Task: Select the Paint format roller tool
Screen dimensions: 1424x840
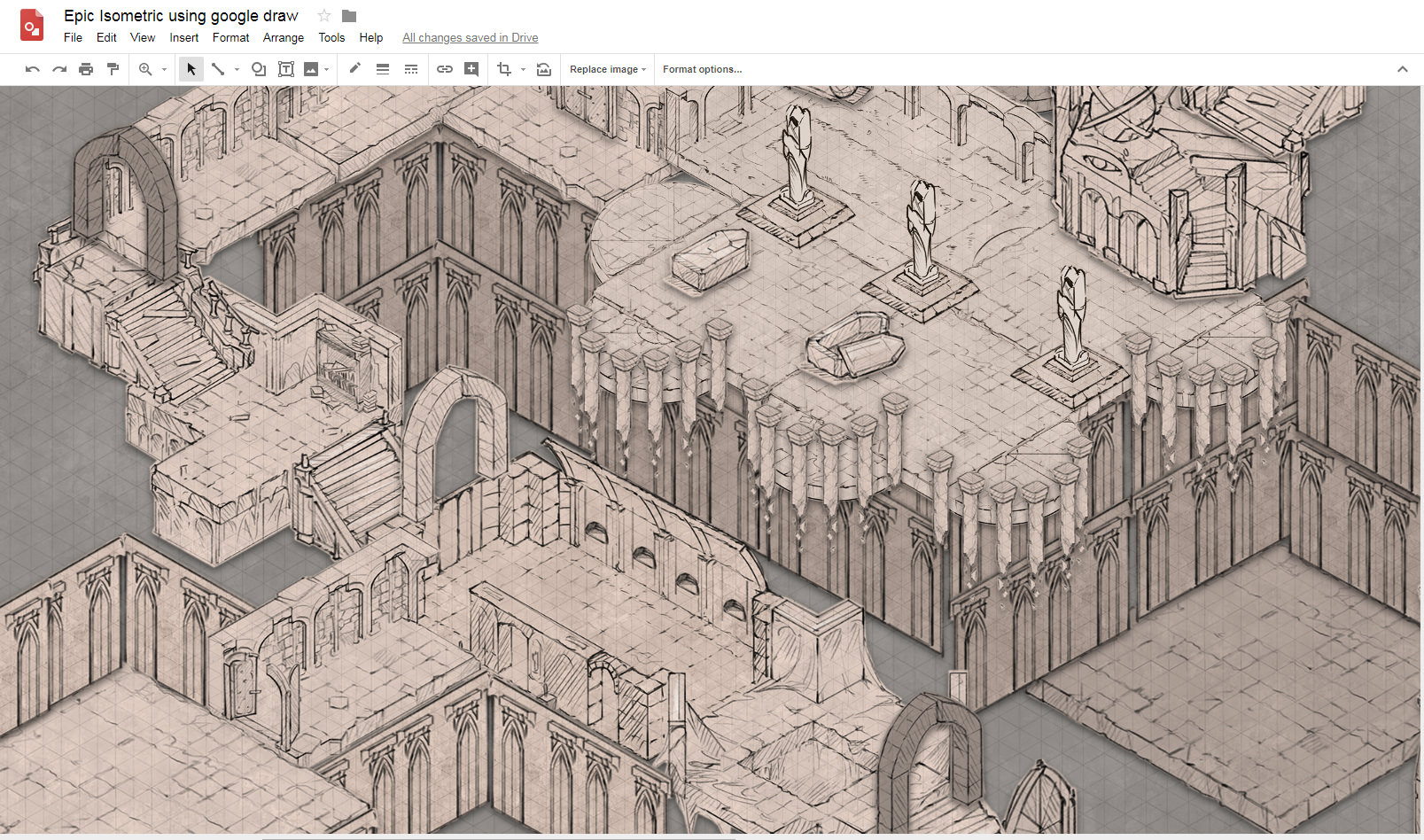Action: click(x=113, y=69)
